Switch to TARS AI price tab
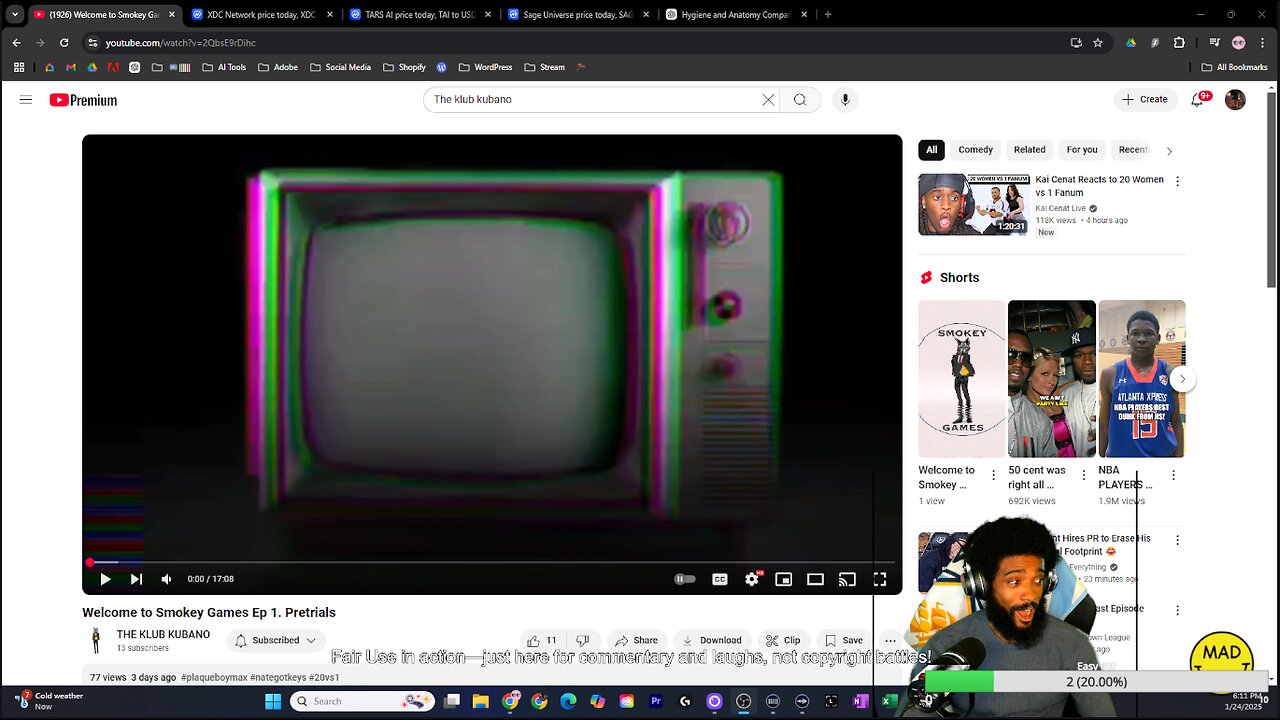This screenshot has height=720, width=1280. coord(419,15)
